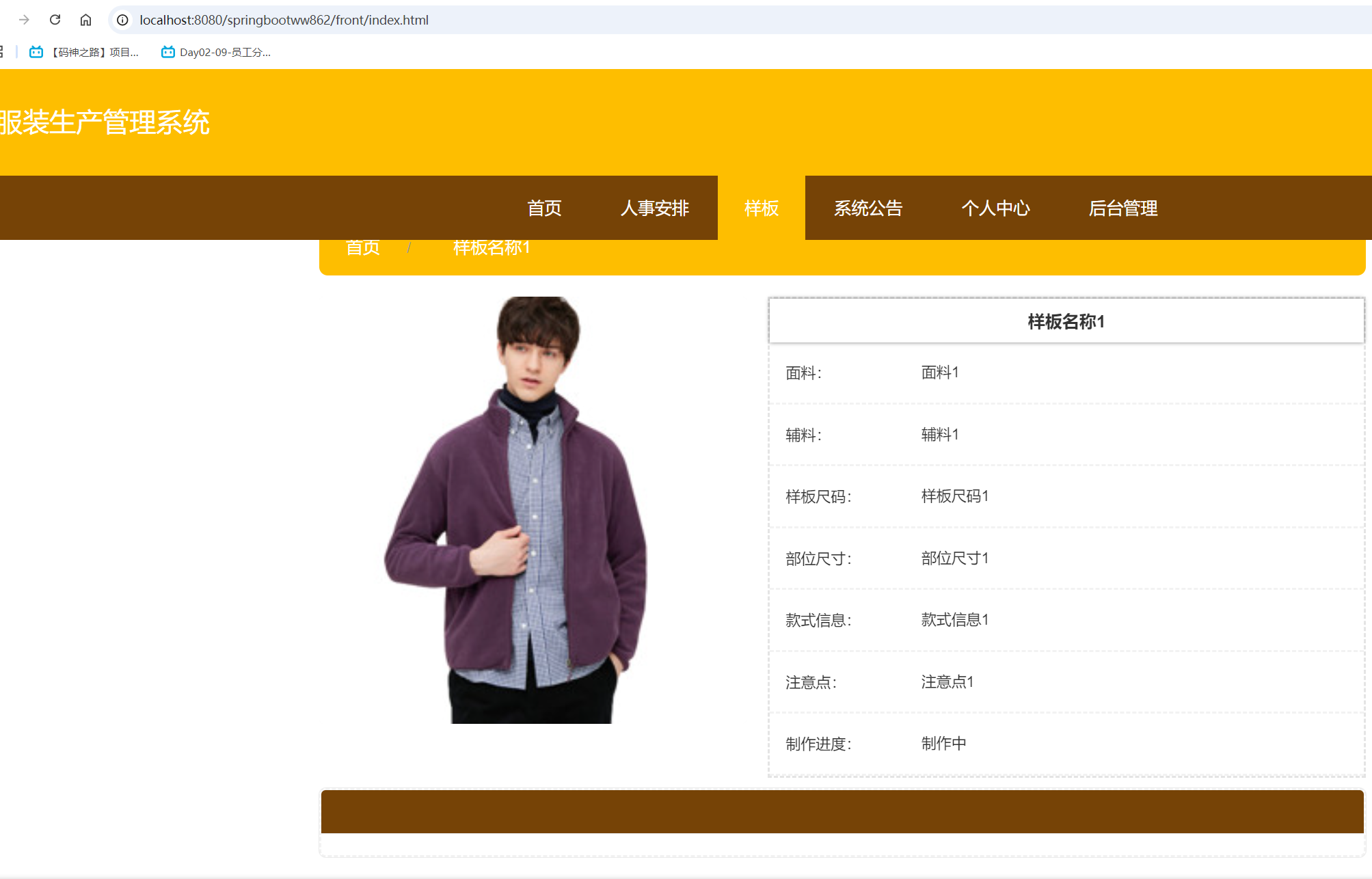
Task: Open the 系统公告 navigation tab
Action: pyautogui.click(x=868, y=208)
